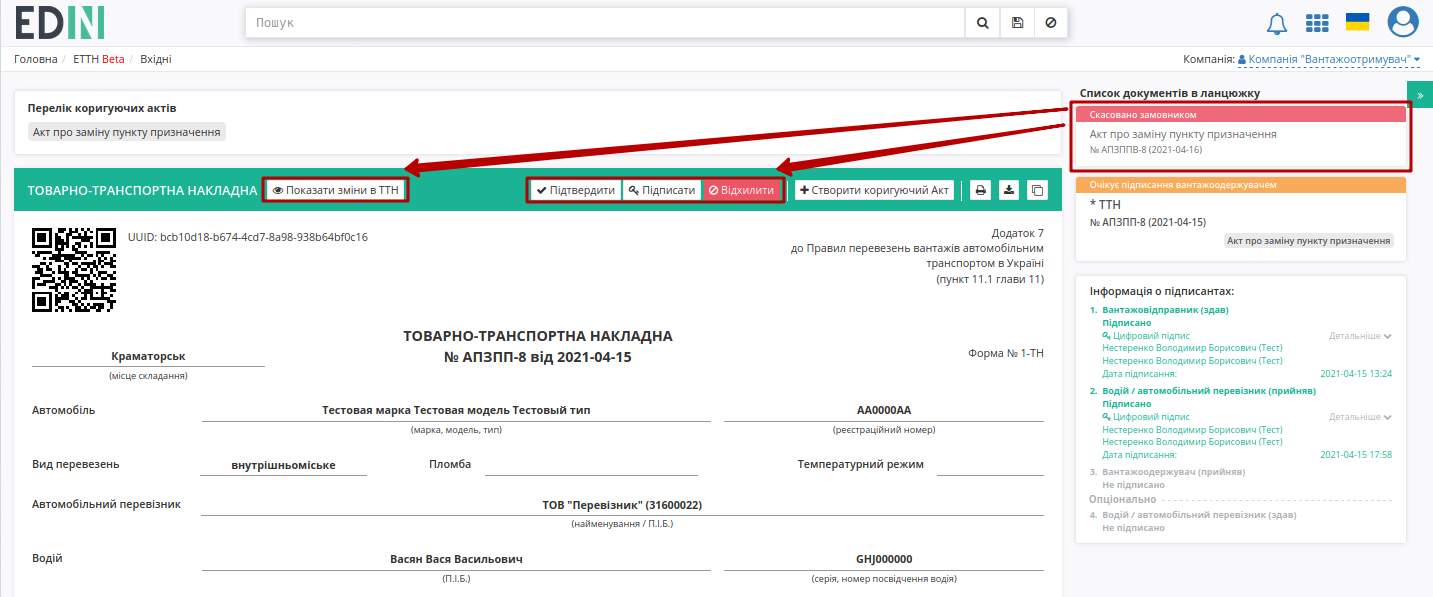Expand Детальніше for the Водій signature
The width and height of the screenshot is (1433, 597).
coord(1360,417)
